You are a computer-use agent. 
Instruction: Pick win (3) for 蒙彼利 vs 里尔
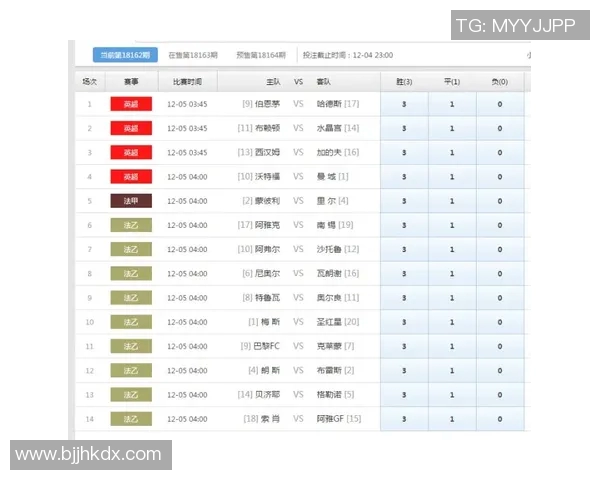pyautogui.click(x=404, y=201)
